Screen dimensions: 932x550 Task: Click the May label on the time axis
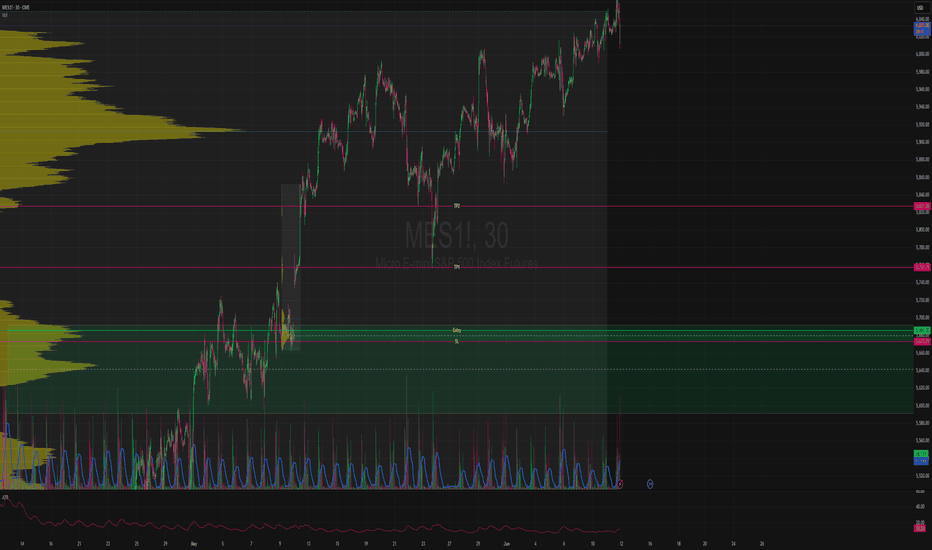(x=194, y=543)
